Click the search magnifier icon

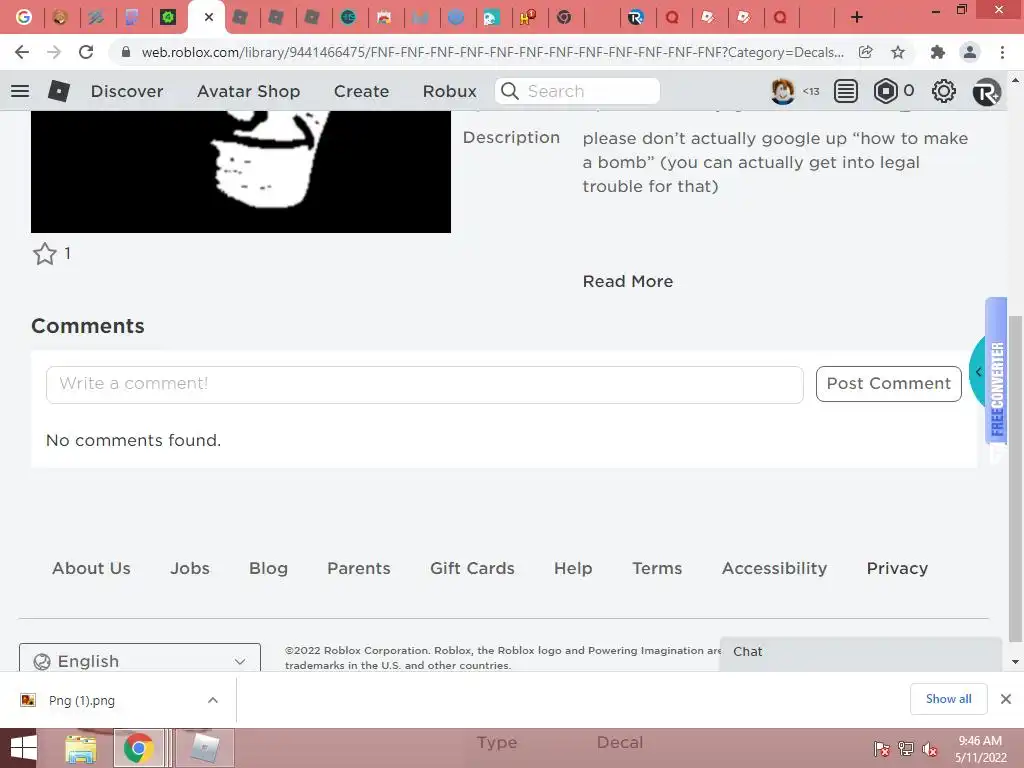click(x=509, y=91)
